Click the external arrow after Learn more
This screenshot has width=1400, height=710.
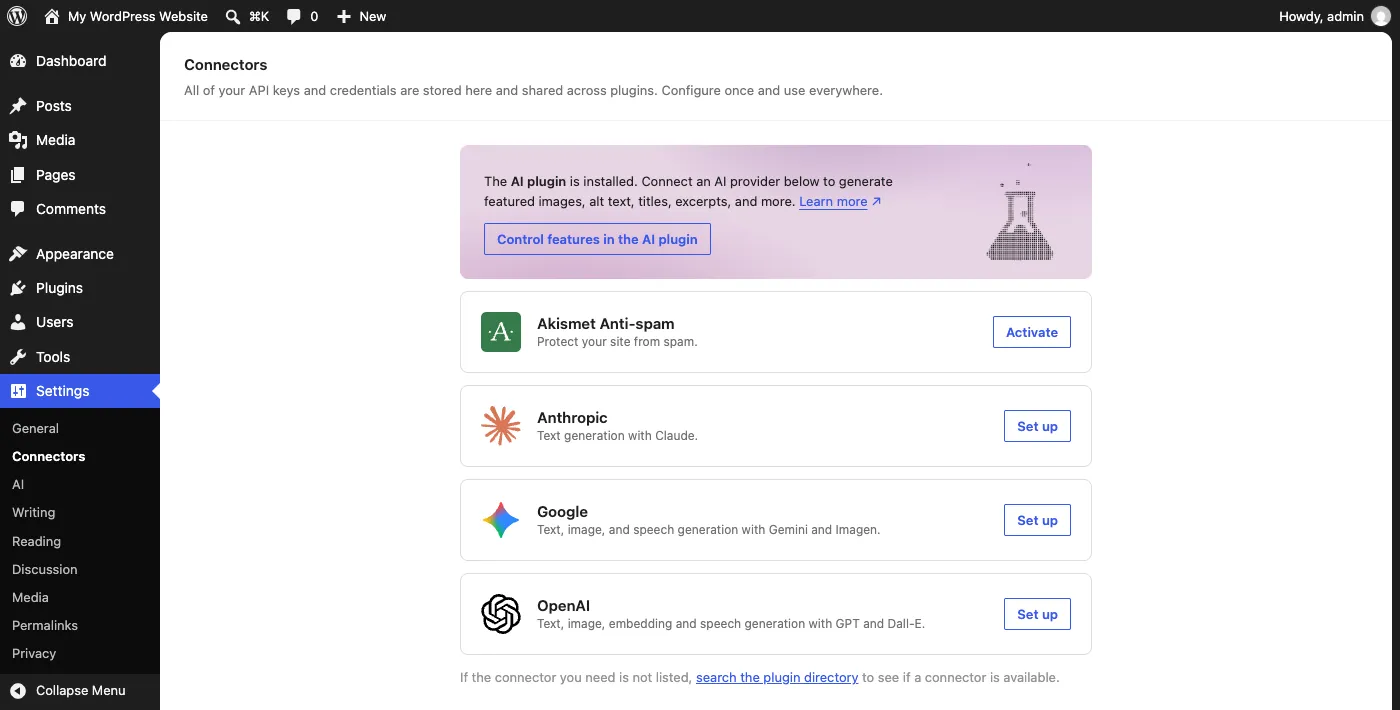877,201
